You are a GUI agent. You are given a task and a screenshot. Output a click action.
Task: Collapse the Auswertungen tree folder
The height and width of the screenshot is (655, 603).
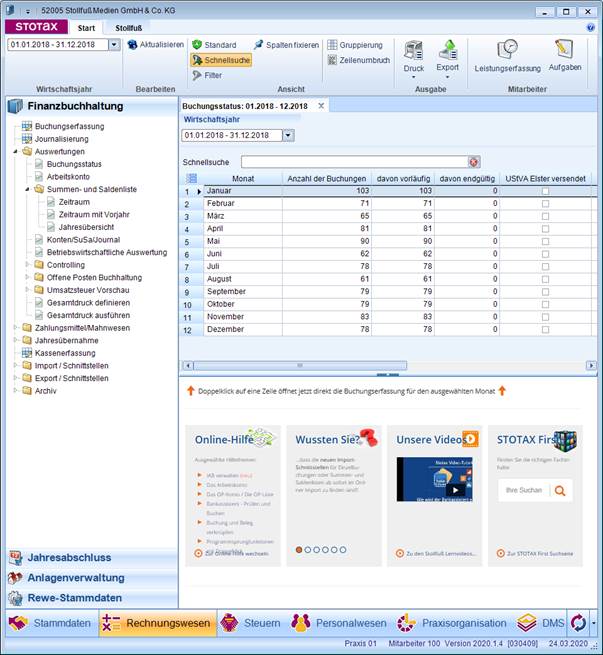pyautogui.click(x=15, y=152)
